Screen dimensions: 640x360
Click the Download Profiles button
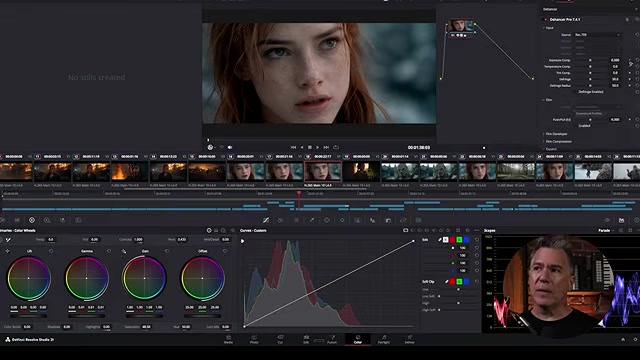[x=589, y=113]
